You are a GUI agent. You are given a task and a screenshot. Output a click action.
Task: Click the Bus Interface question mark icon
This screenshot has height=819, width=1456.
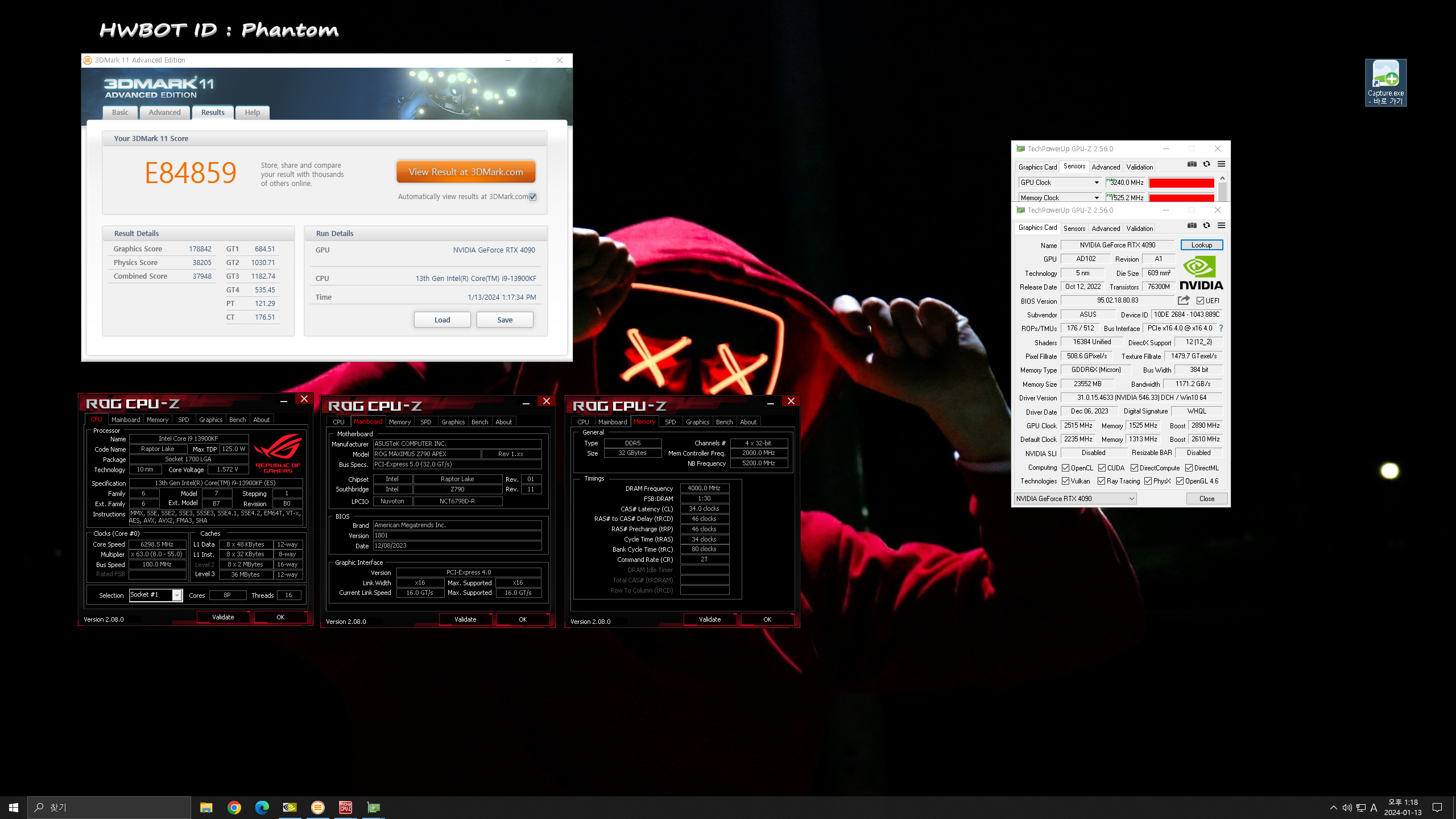[1221, 328]
